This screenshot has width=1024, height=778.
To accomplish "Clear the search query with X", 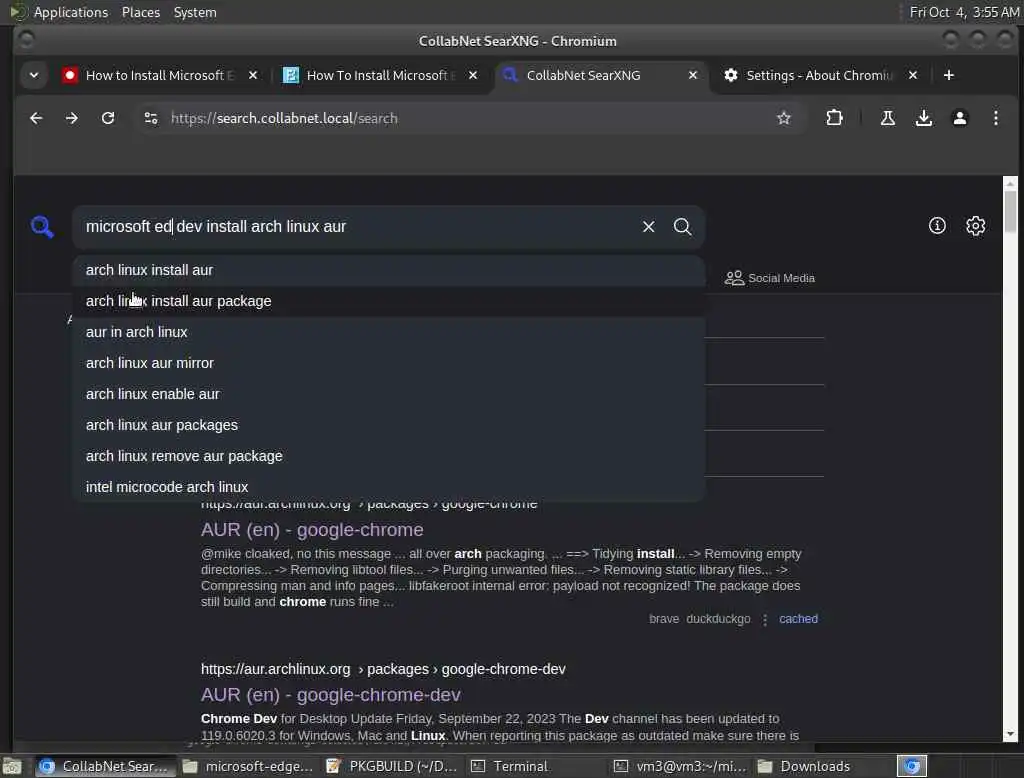I will point(648,227).
